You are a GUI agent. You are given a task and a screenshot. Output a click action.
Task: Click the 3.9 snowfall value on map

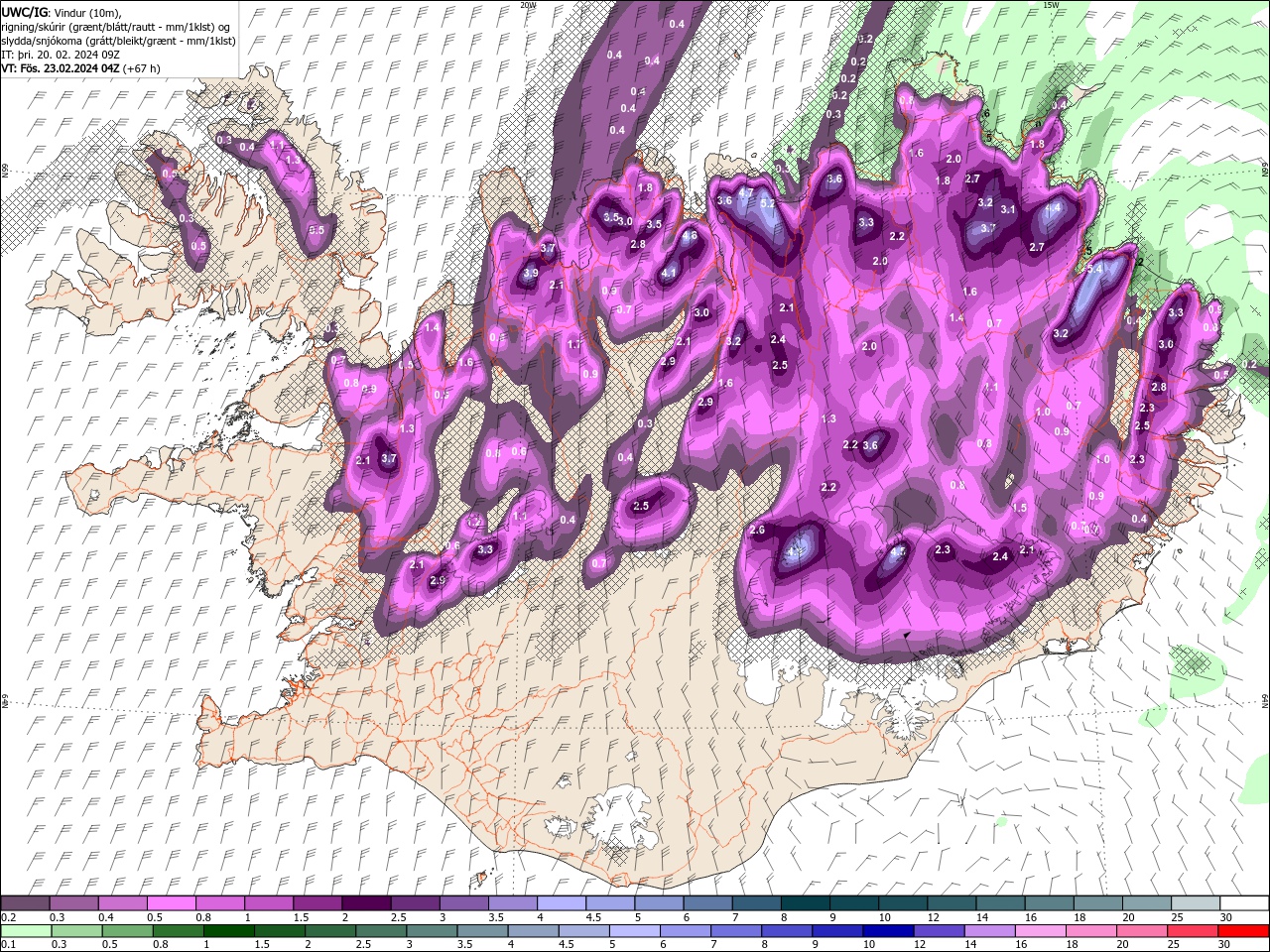(x=531, y=274)
